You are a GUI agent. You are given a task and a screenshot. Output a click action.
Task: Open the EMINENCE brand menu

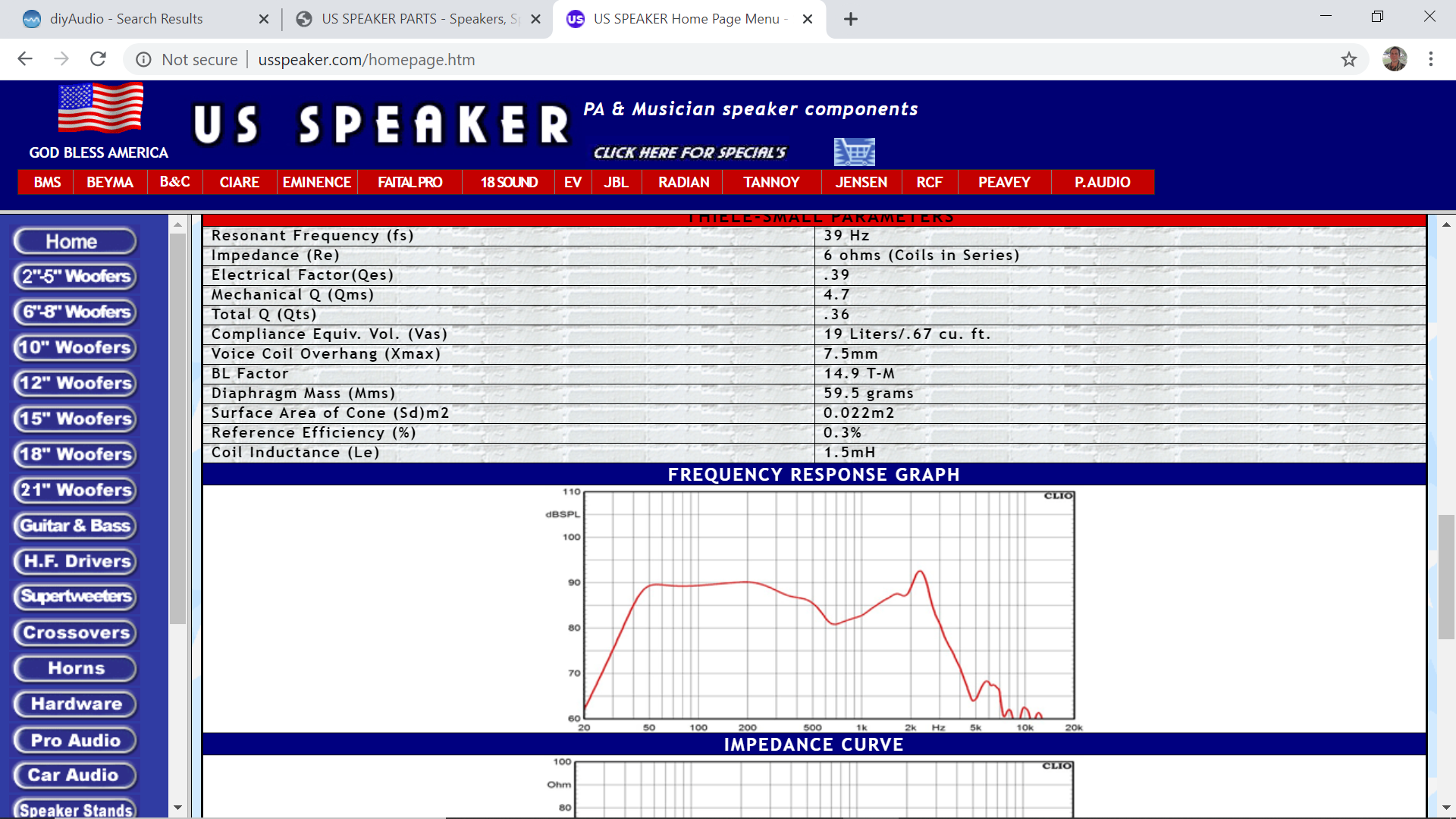[x=317, y=182]
